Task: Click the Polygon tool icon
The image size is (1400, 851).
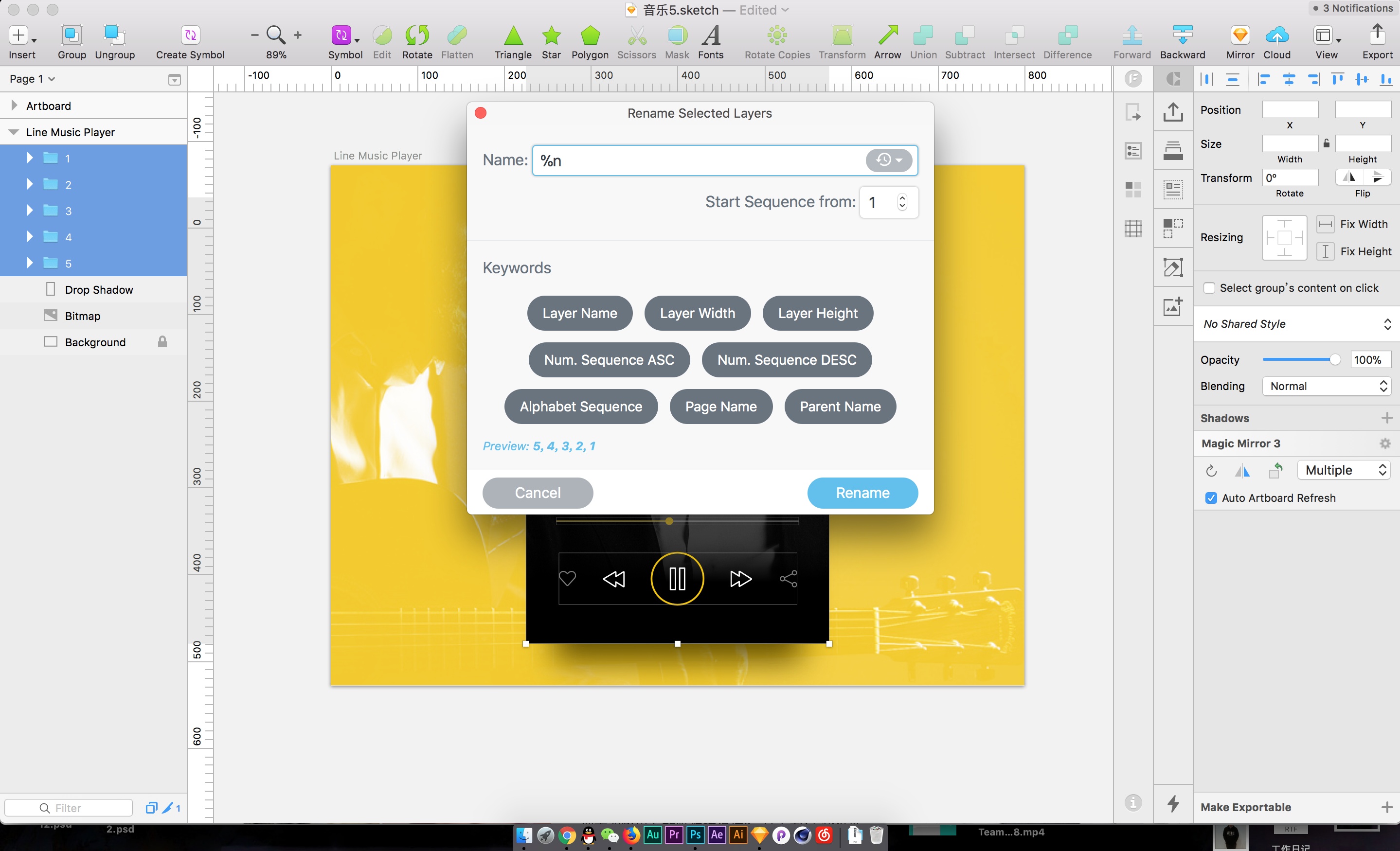Action: [x=590, y=36]
